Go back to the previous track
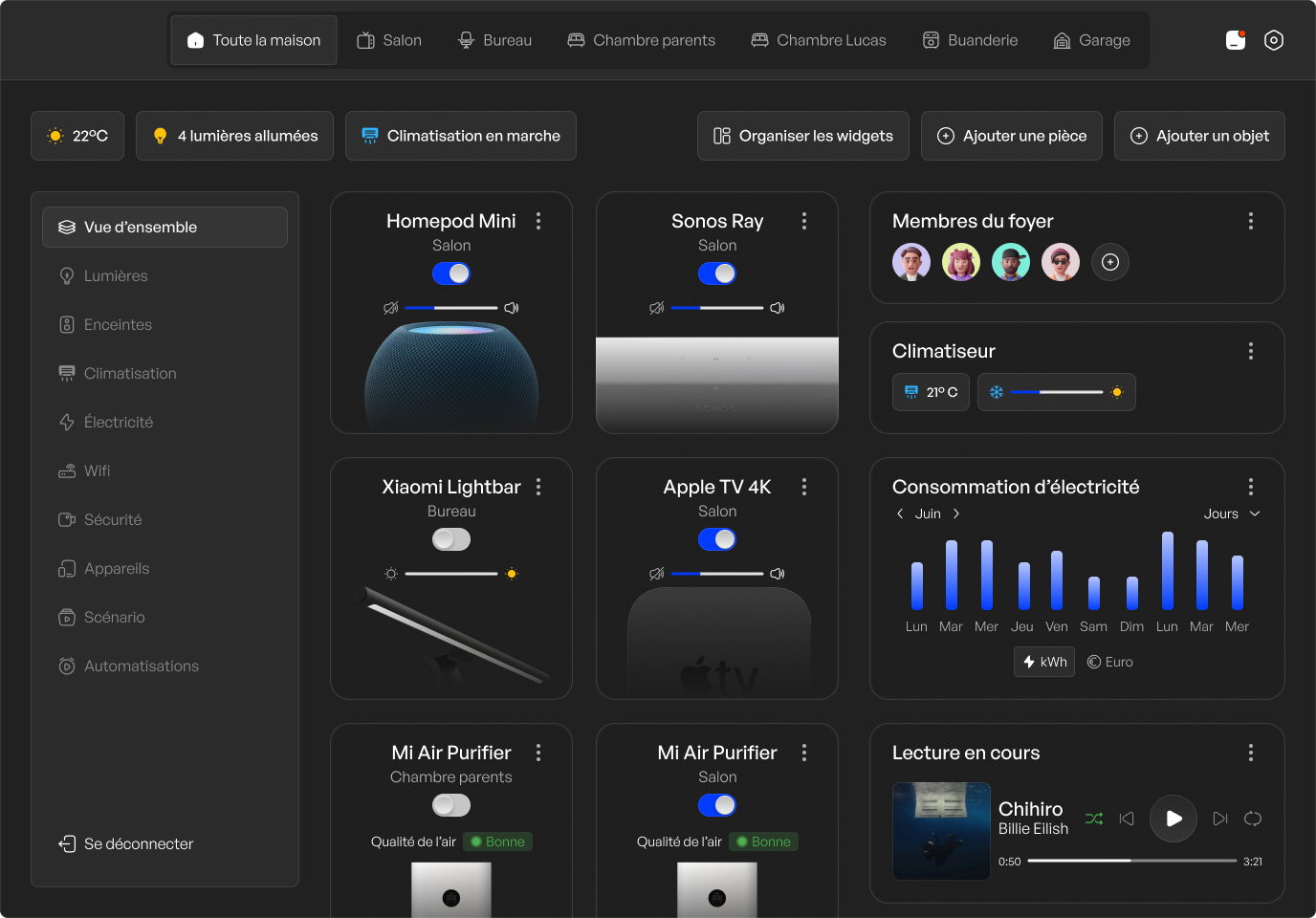 click(x=1127, y=819)
